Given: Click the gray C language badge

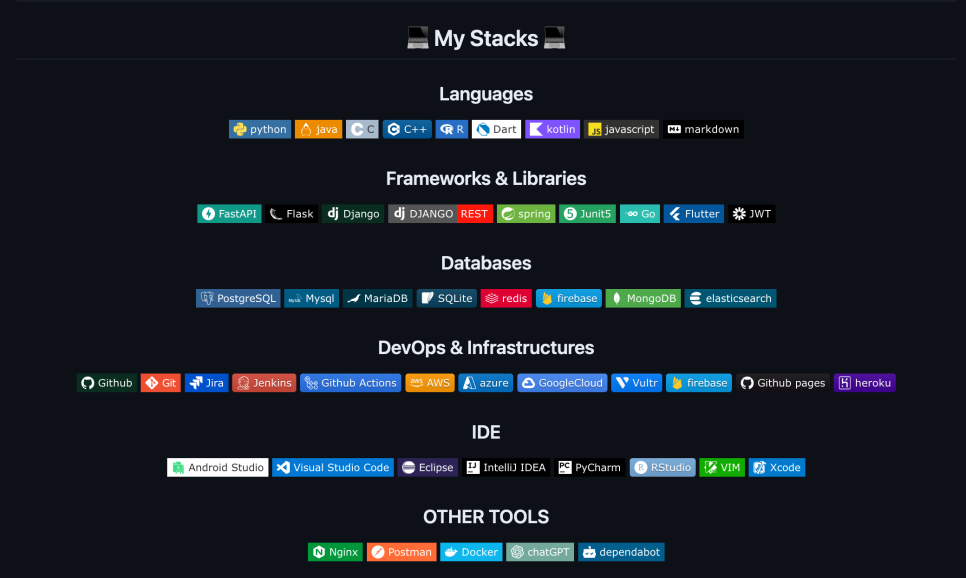Looking at the screenshot, I should [x=362, y=129].
